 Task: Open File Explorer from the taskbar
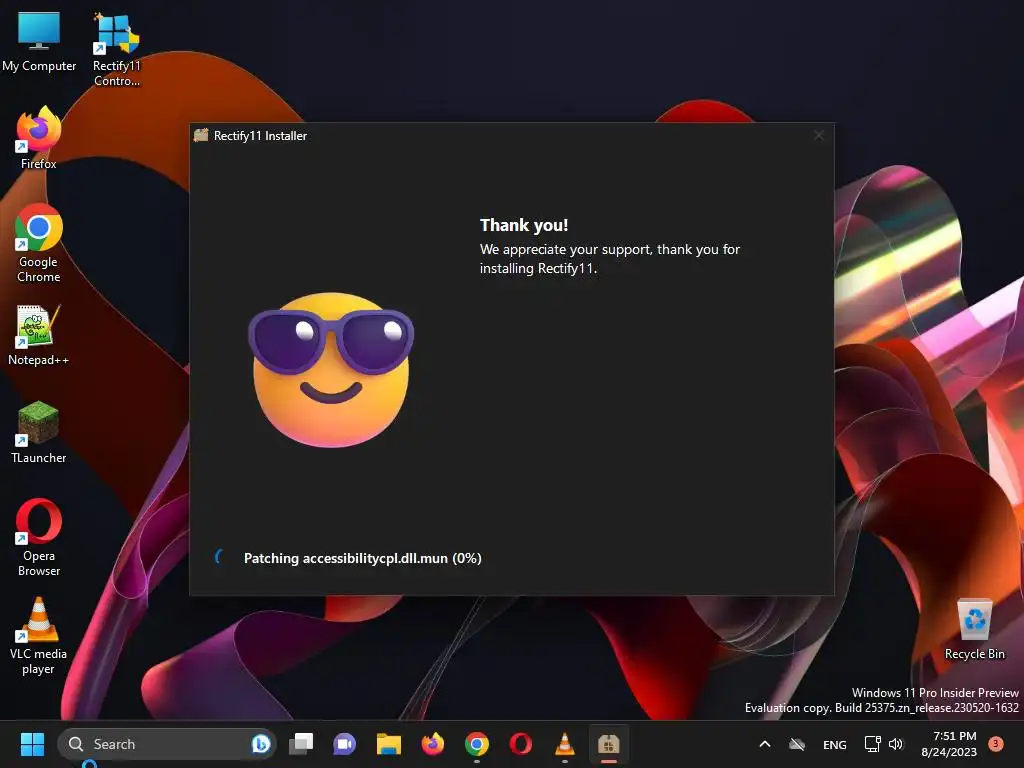(x=389, y=744)
